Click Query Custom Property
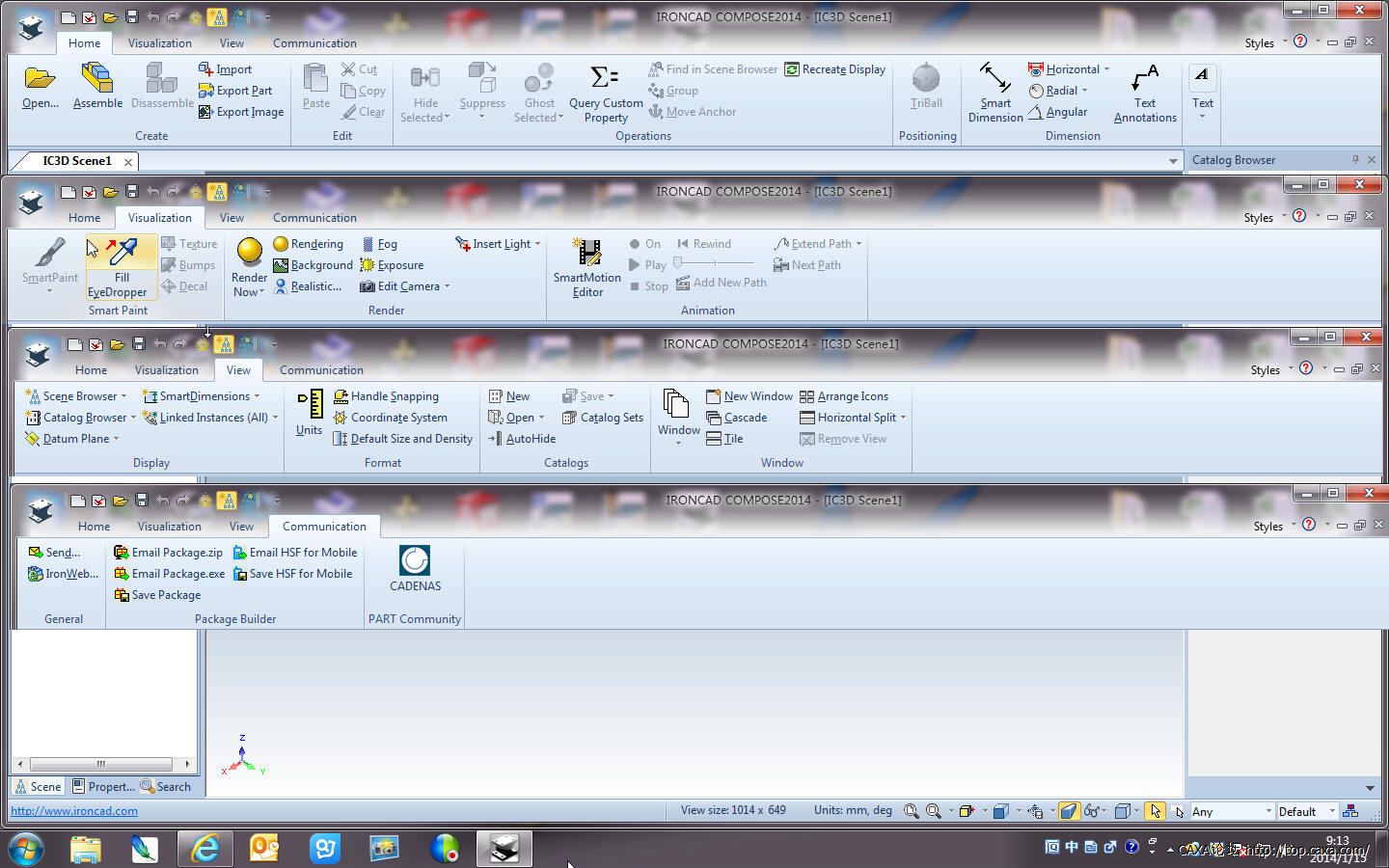Screen dimensions: 1389x868 605,92
